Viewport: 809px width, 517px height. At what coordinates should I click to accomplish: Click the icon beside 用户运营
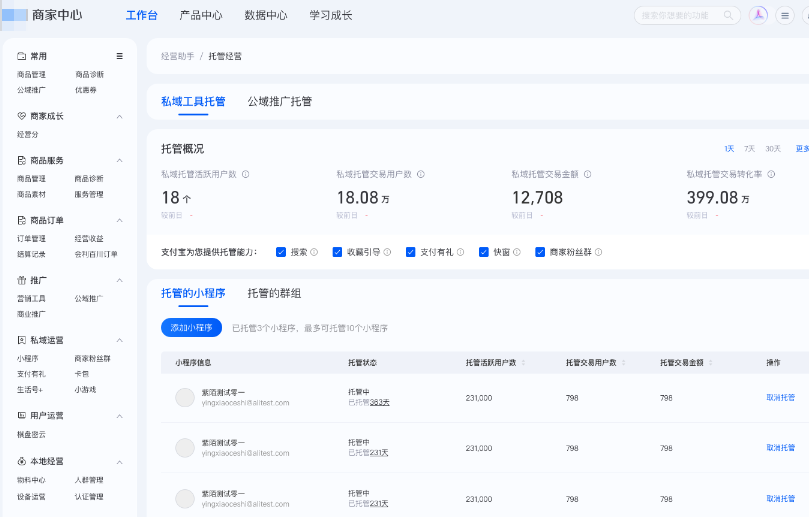point(22,415)
